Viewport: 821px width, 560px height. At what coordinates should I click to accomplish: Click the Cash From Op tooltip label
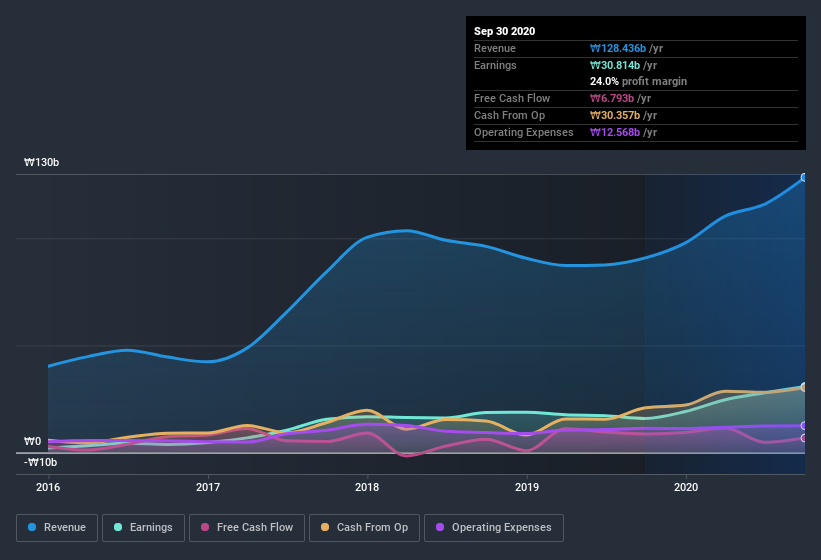coord(509,115)
